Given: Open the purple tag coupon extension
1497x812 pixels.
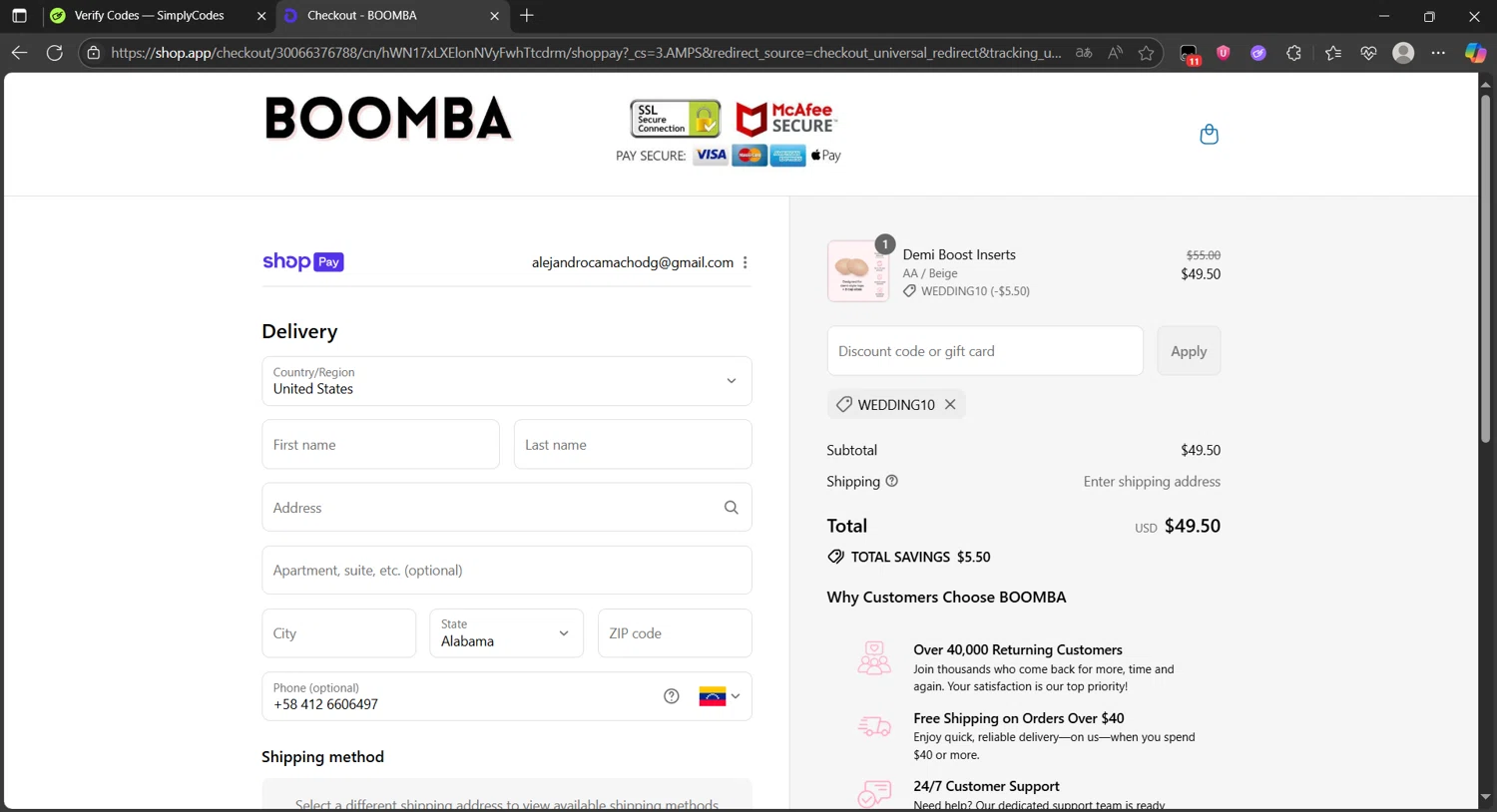Looking at the screenshot, I should tap(1258, 53).
